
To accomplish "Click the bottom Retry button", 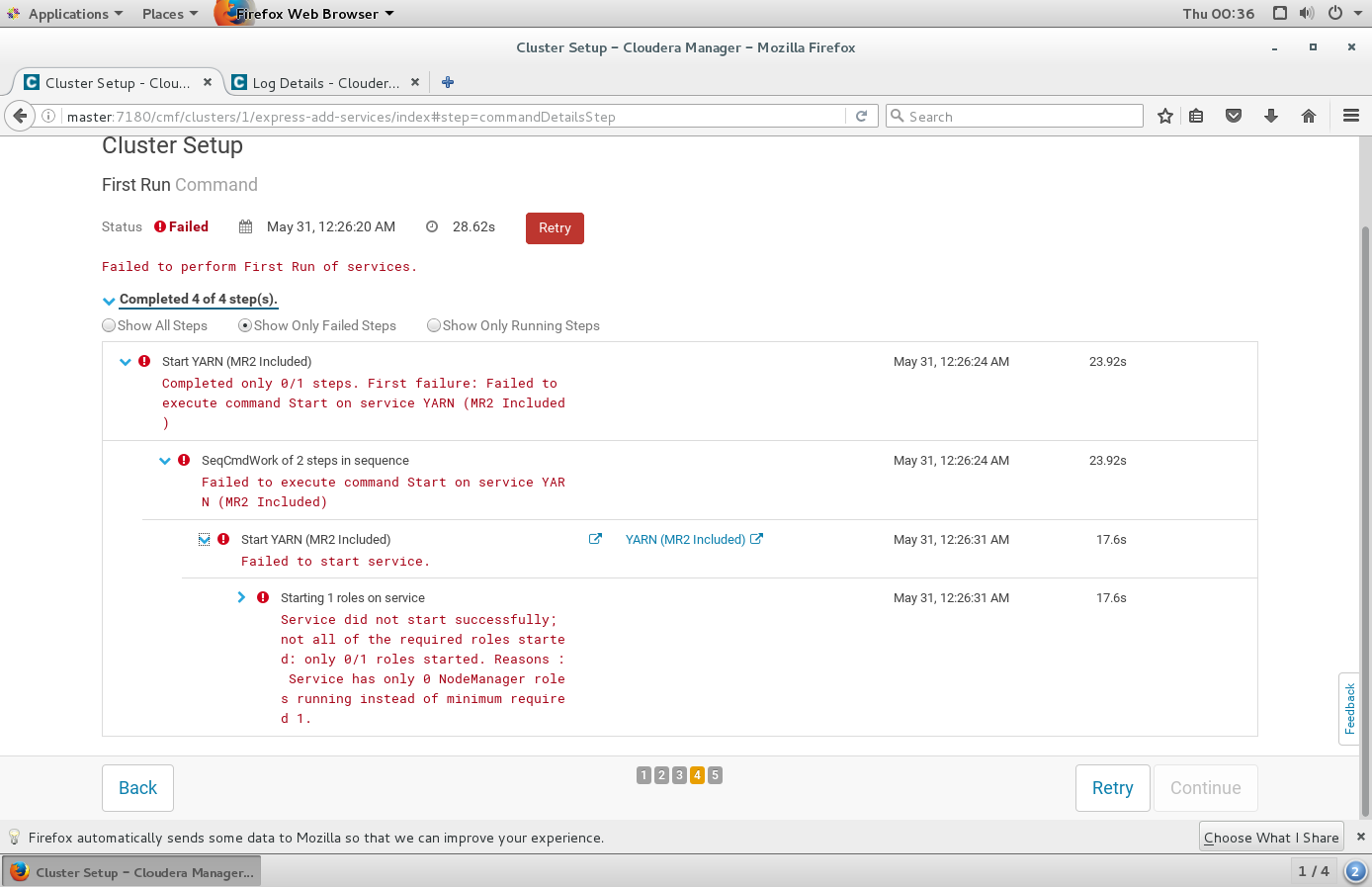I will coord(1112,788).
